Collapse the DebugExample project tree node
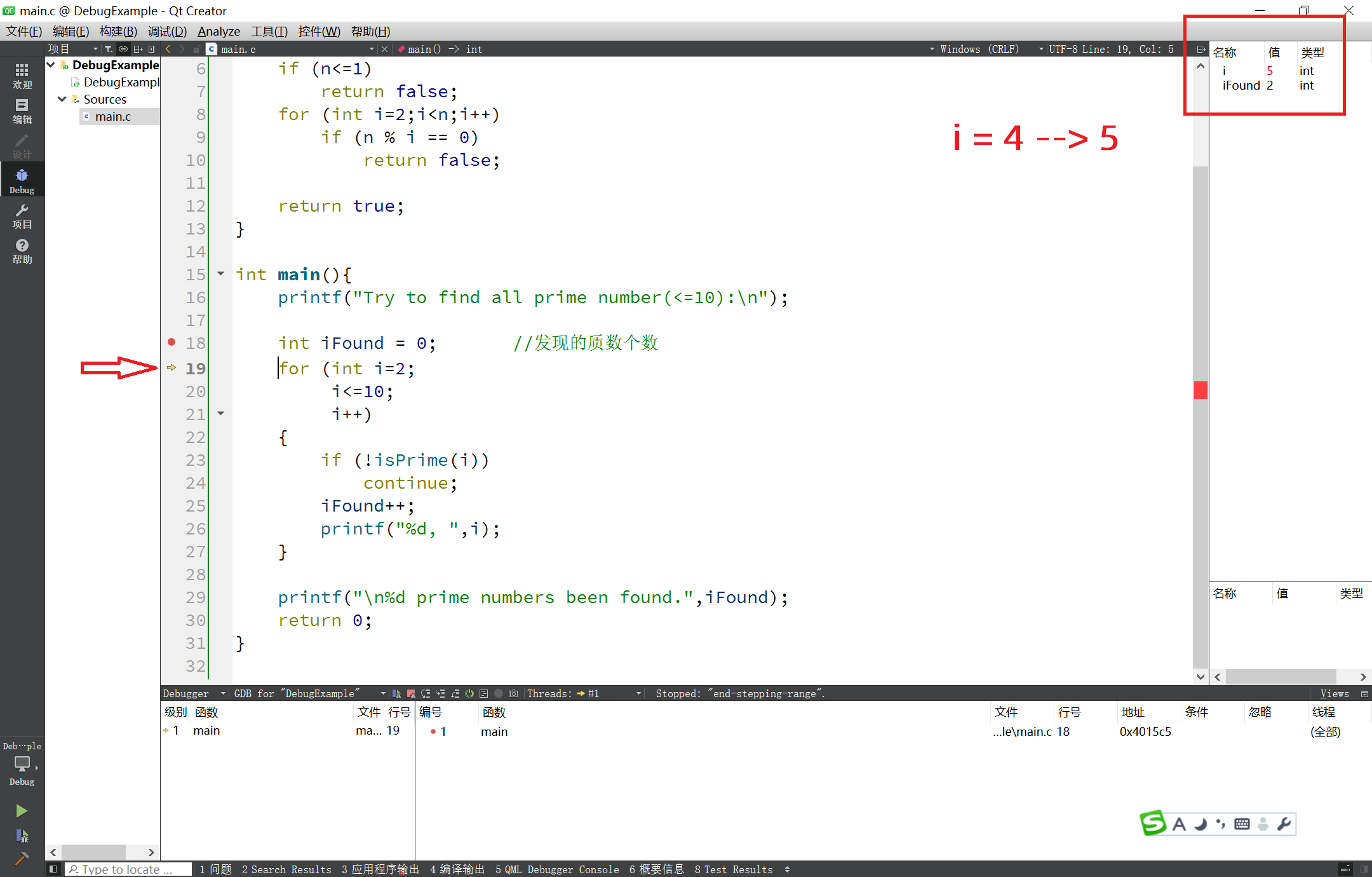The height and width of the screenshot is (877, 1372). click(51, 65)
